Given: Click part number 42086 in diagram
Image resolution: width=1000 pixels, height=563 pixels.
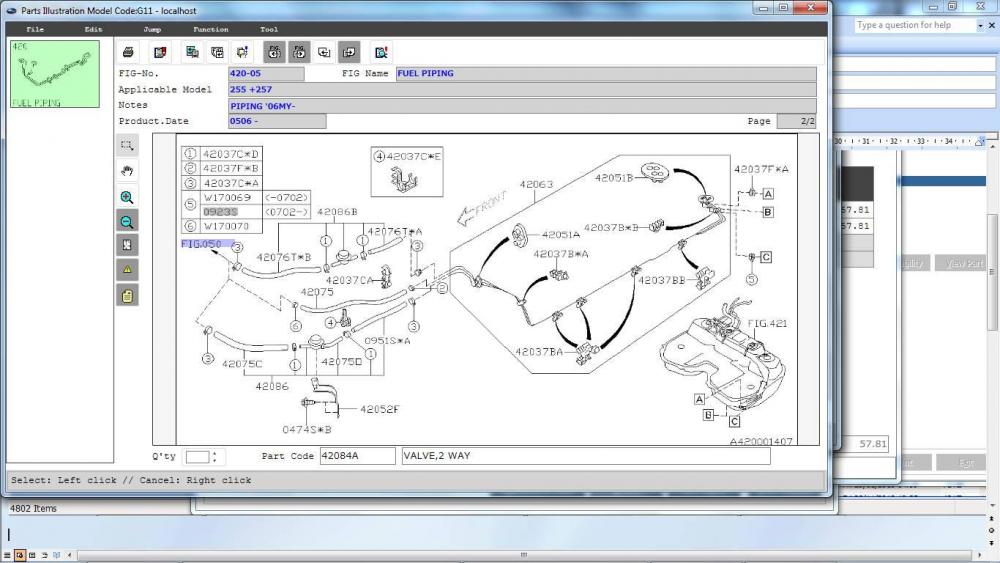Looking at the screenshot, I should [272, 386].
